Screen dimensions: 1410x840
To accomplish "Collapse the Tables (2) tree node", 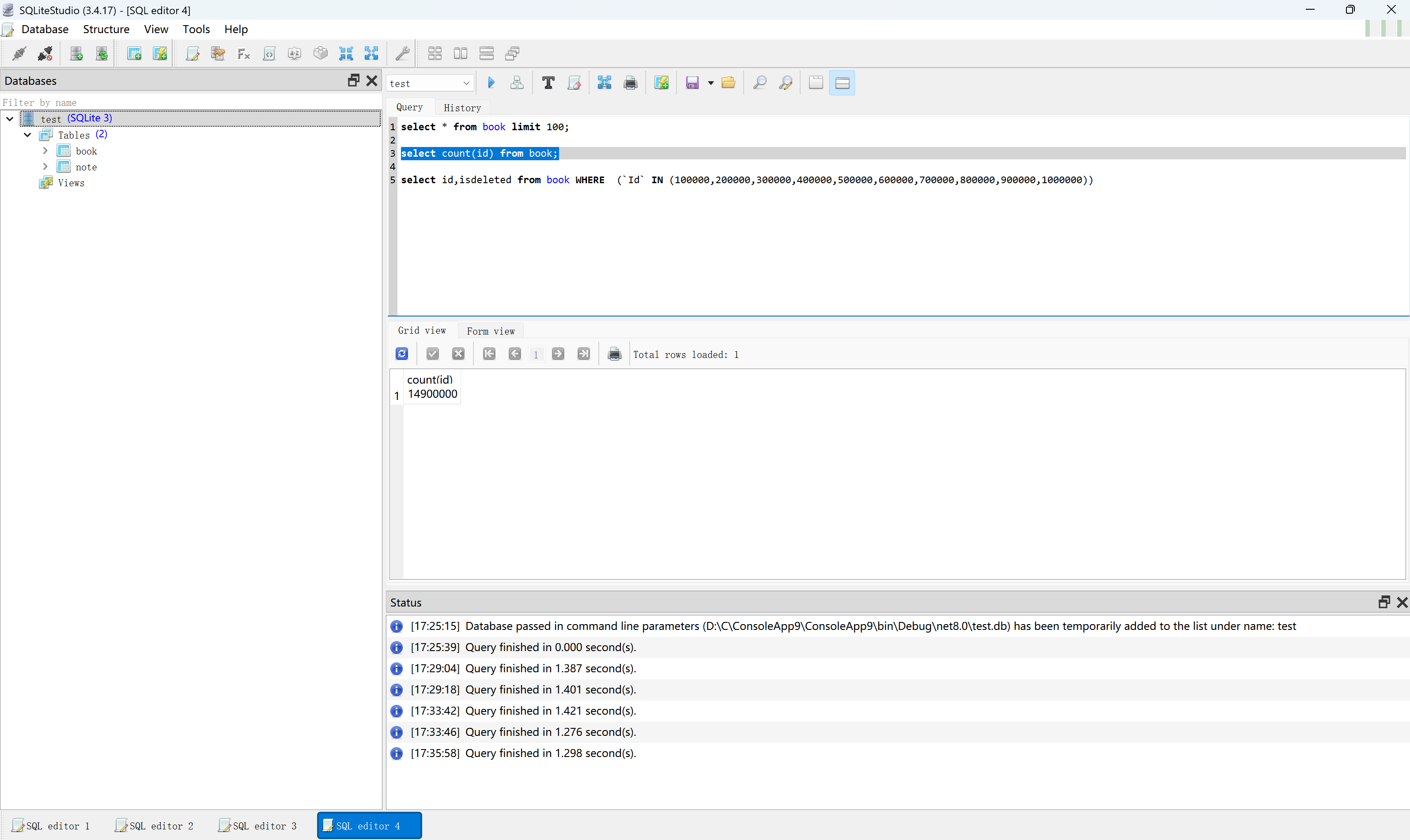I will 27,135.
